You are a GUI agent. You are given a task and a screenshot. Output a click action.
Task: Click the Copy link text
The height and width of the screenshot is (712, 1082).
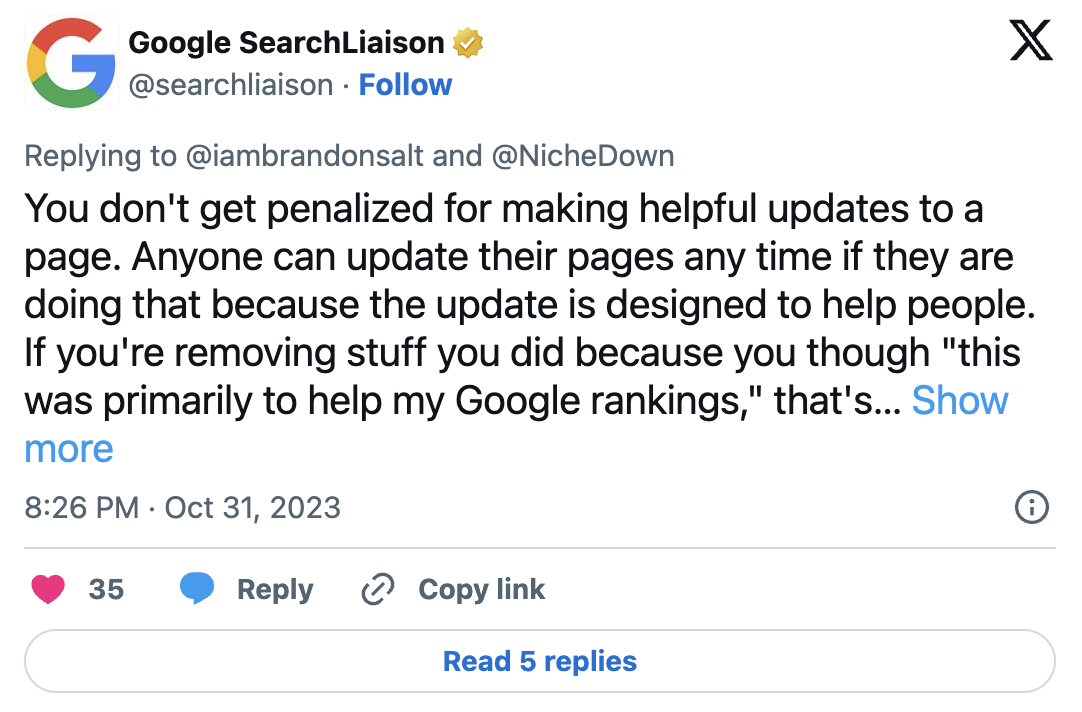tap(482, 589)
